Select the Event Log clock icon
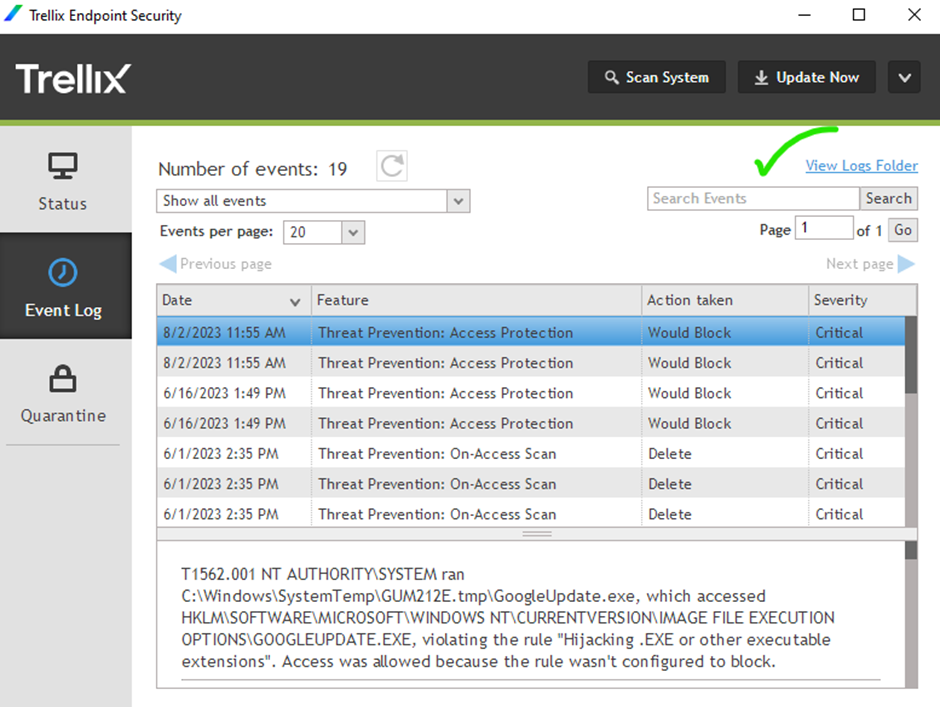 pos(63,272)
